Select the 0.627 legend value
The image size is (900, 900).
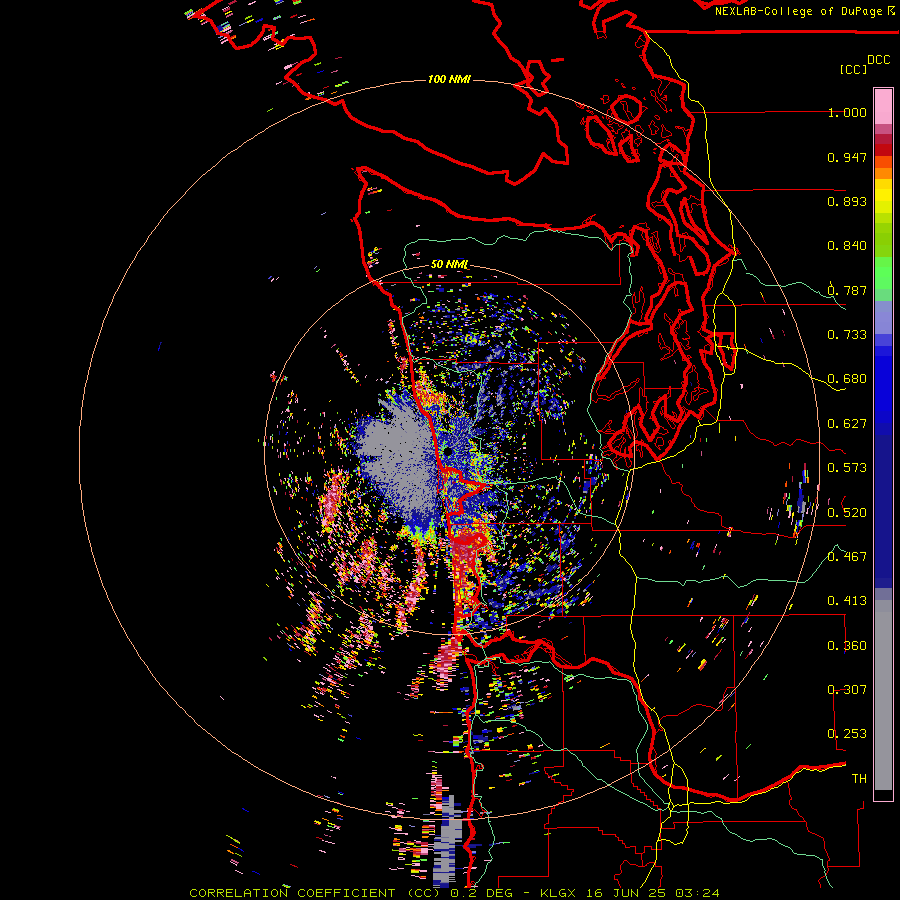click(847, 424)
